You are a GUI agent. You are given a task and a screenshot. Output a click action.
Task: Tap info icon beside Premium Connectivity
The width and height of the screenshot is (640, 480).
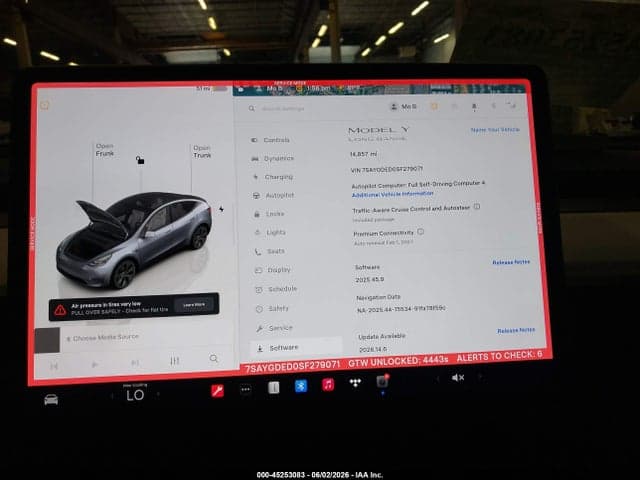[x=420, y=231]
